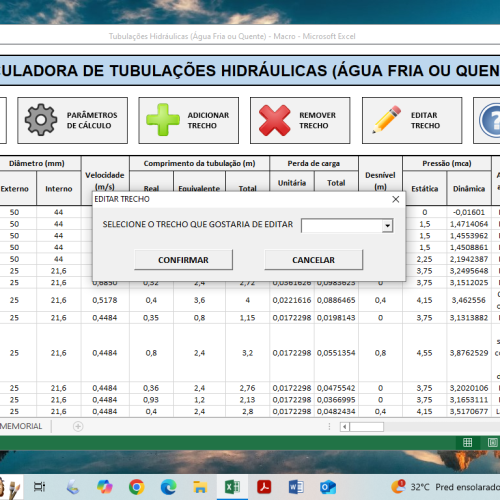Click the Excel window title text

click(232, 36)
